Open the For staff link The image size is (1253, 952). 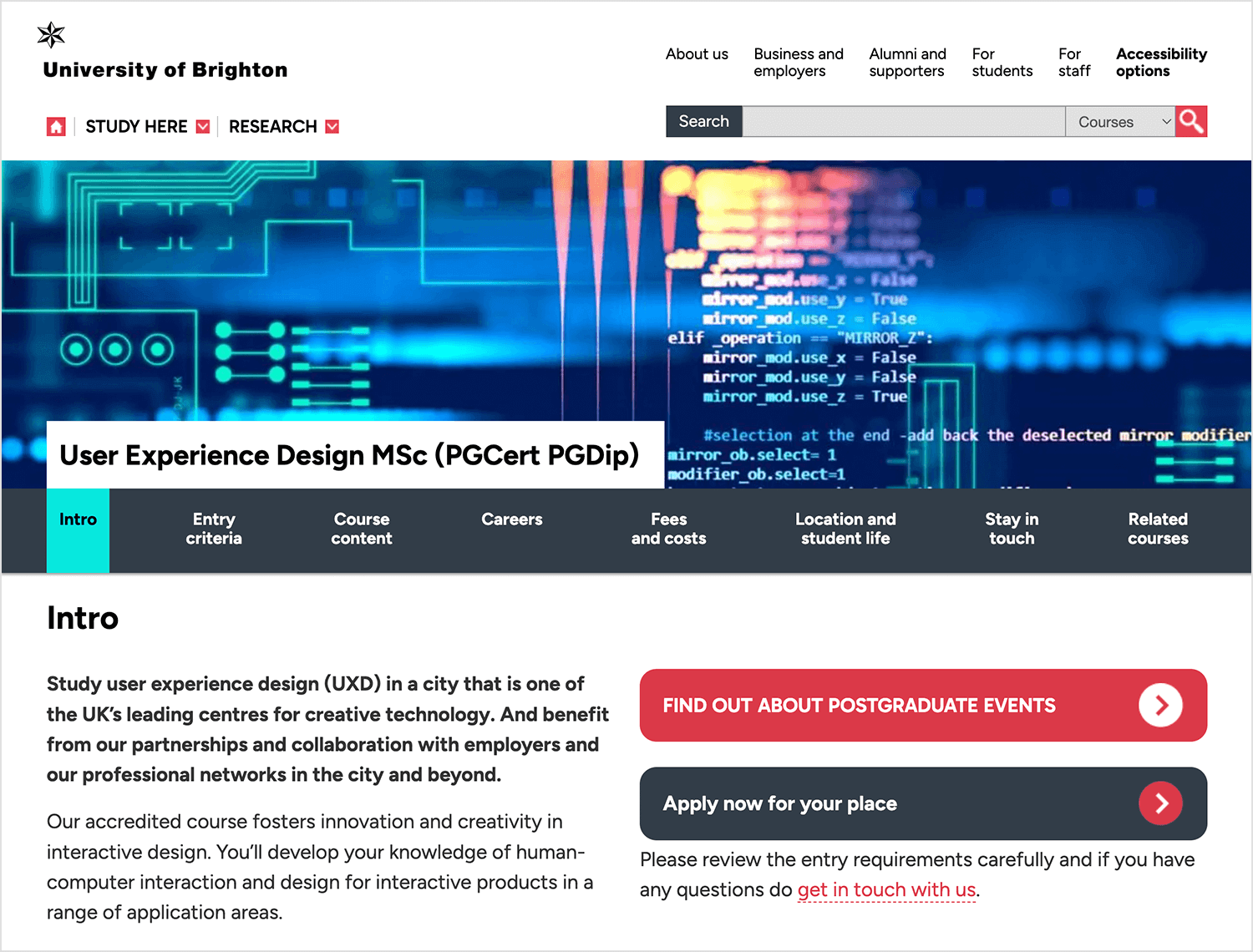coord(1074,63)
